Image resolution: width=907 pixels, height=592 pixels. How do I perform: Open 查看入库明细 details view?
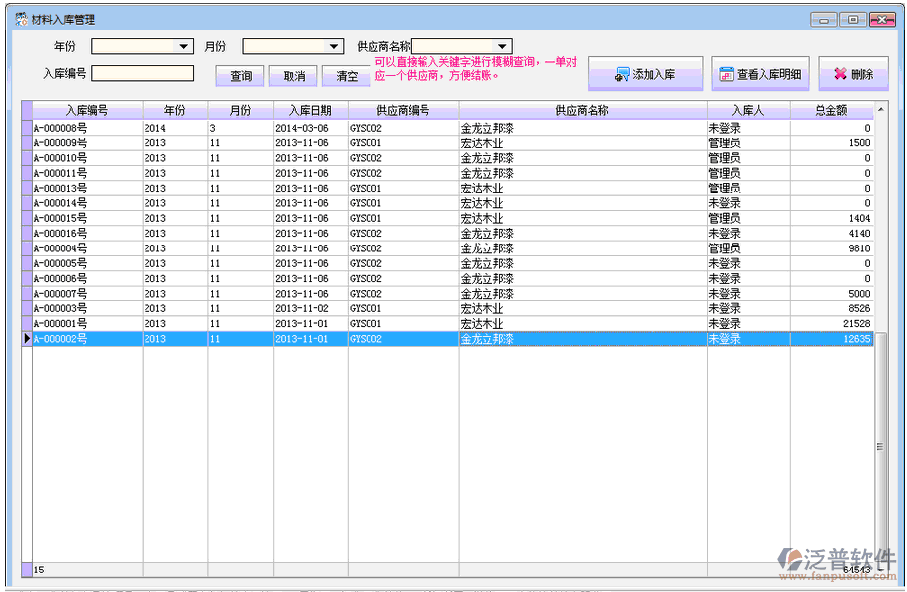click(x=759, y=75)
